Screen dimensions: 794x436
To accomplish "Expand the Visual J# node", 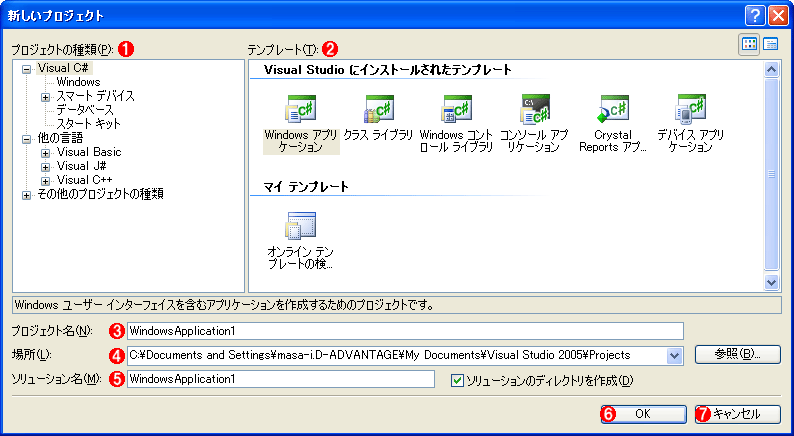I will pyautogui.click(x=46, y=167).
